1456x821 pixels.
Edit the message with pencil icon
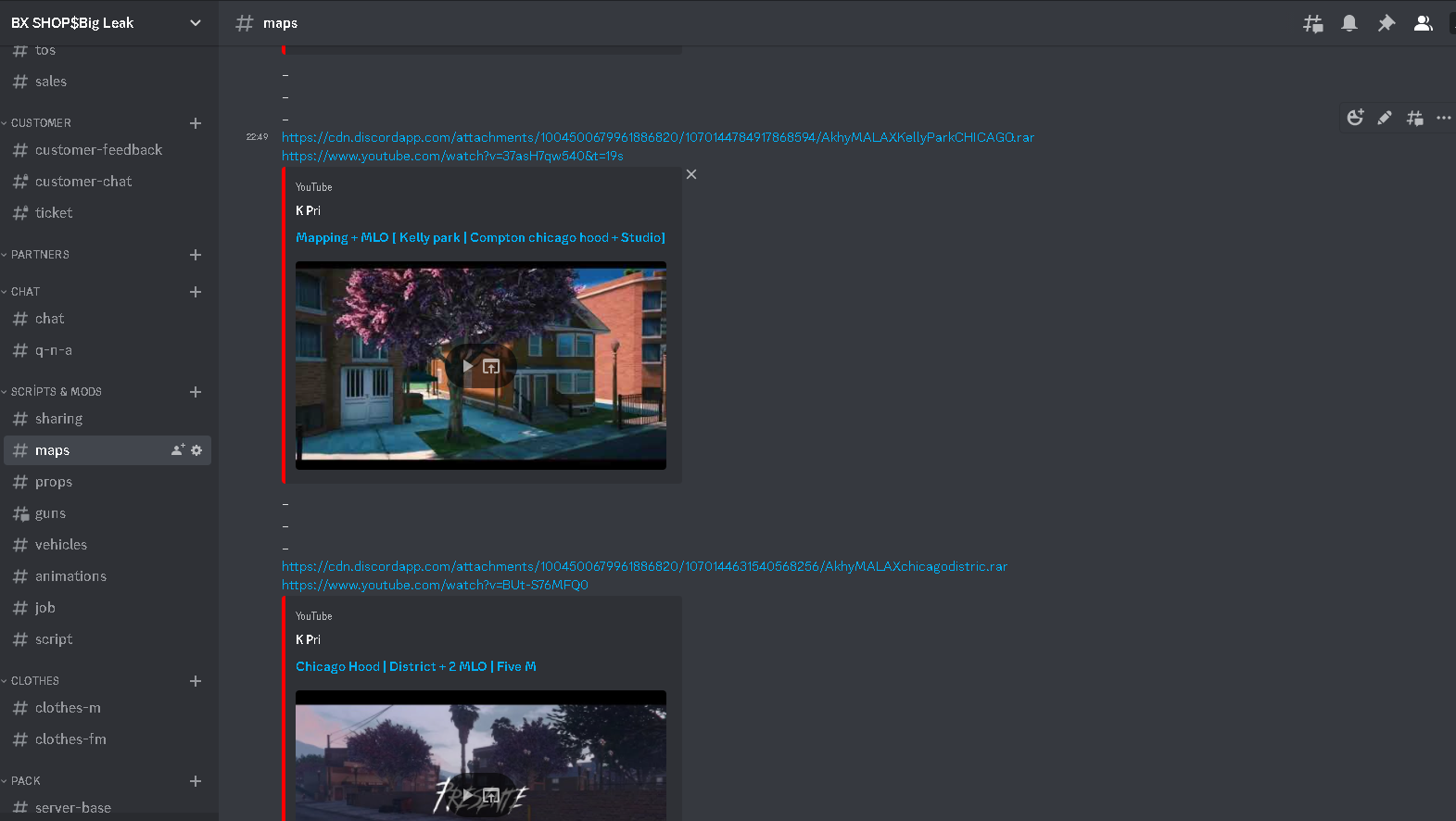(1385, 118)
